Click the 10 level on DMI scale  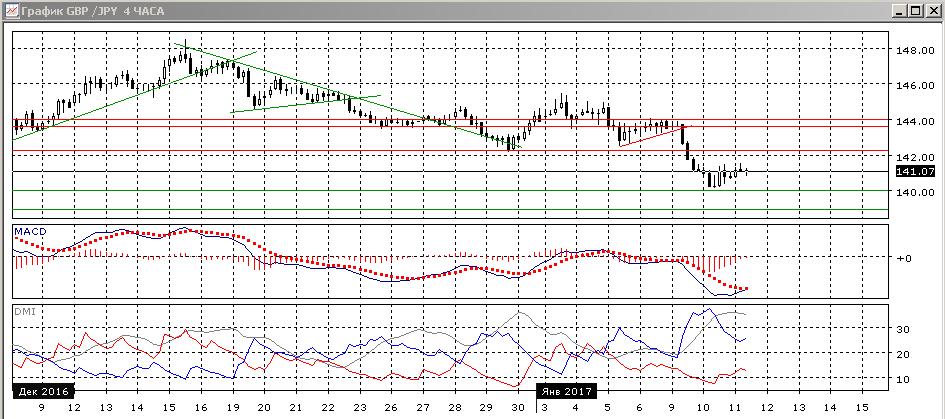[903, 379]
